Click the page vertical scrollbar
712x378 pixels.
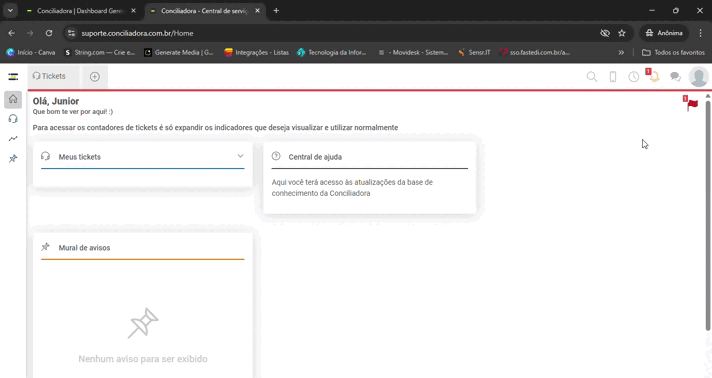[707, 215]
